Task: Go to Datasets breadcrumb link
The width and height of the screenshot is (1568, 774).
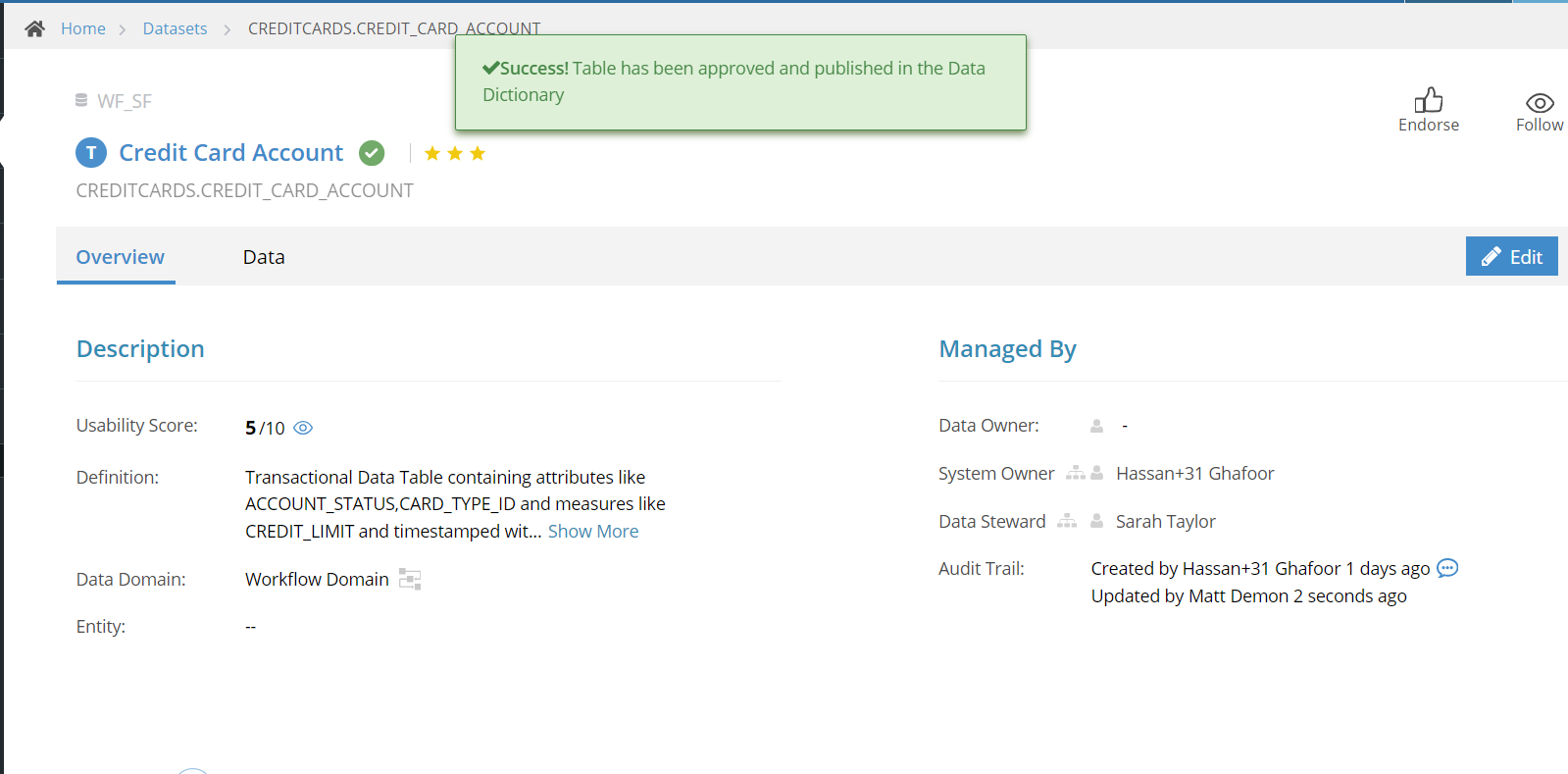Action: [x=176, y=28]
